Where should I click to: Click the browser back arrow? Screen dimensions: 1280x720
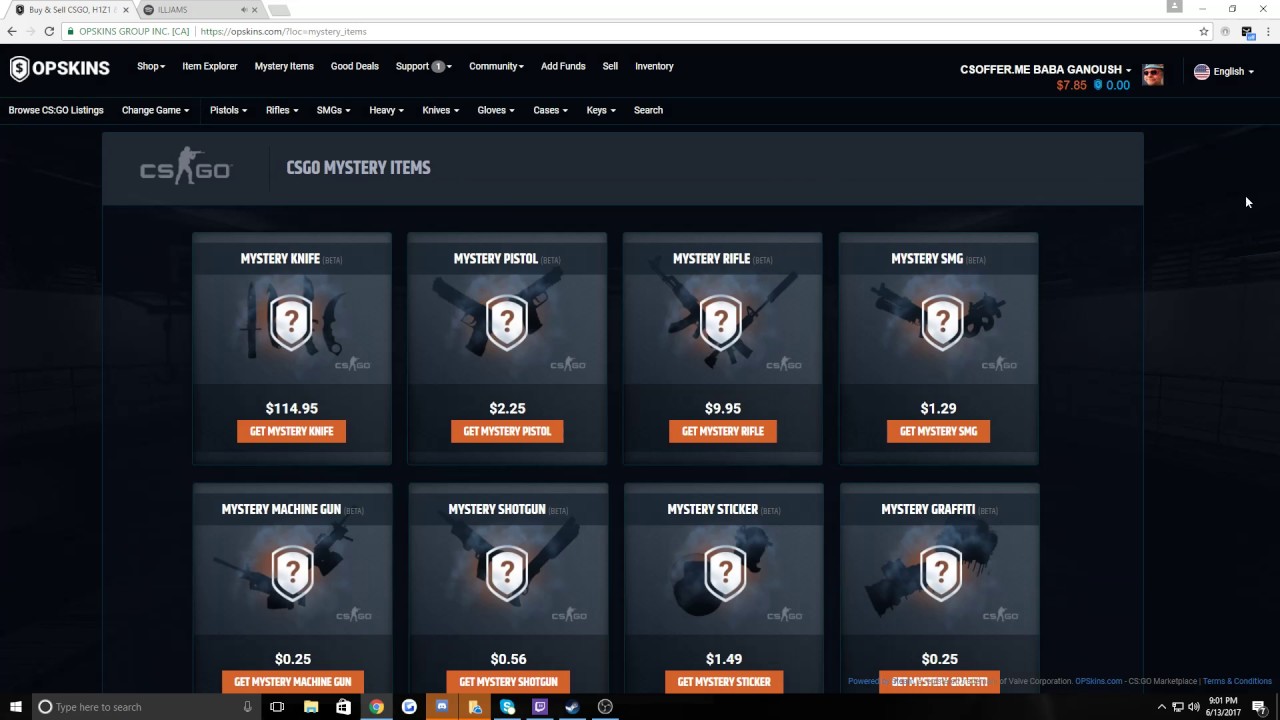point(12,31)
